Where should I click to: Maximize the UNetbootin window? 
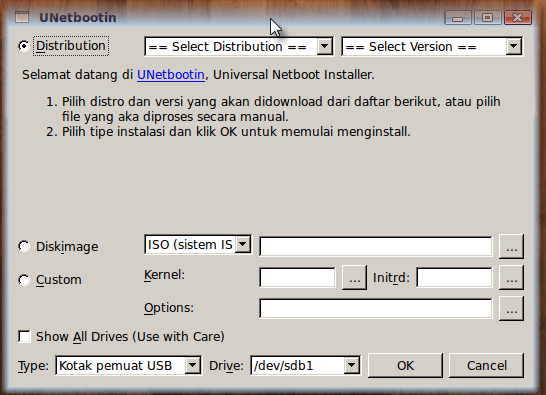point(488,17)
